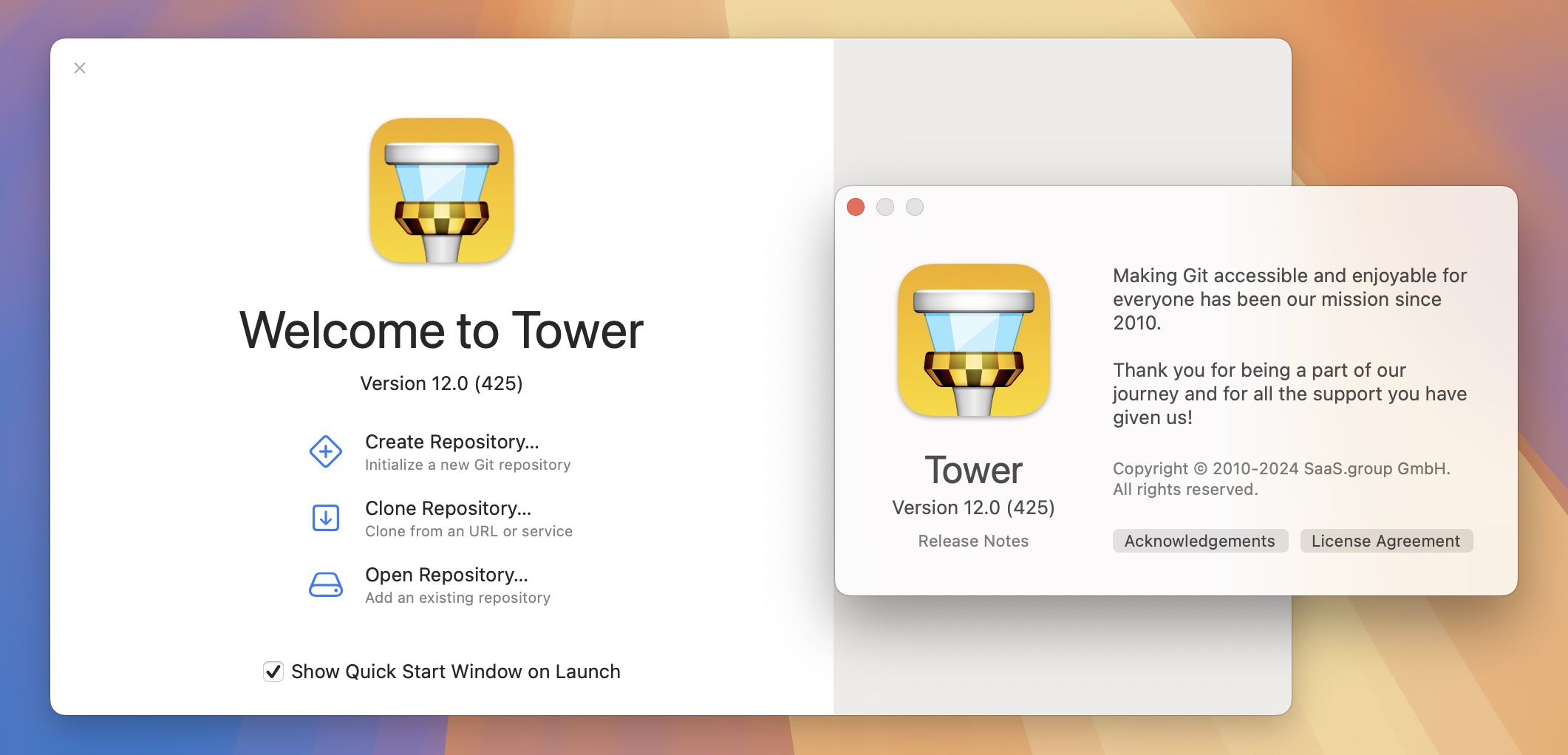Click Version 12.0 (425) in About window
The width and height of the screenshot is (1568, 755).
pyautogui.click(x=973, y=508)
